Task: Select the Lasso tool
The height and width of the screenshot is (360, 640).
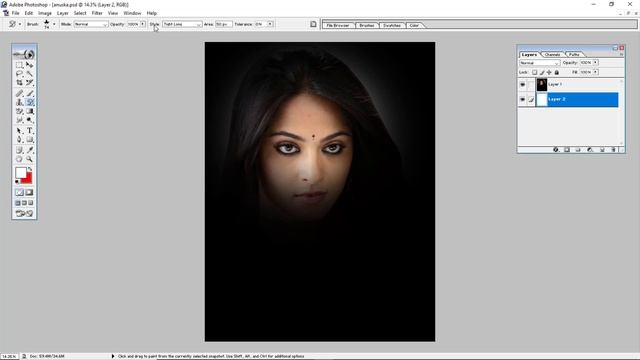Action: point(19,73)
